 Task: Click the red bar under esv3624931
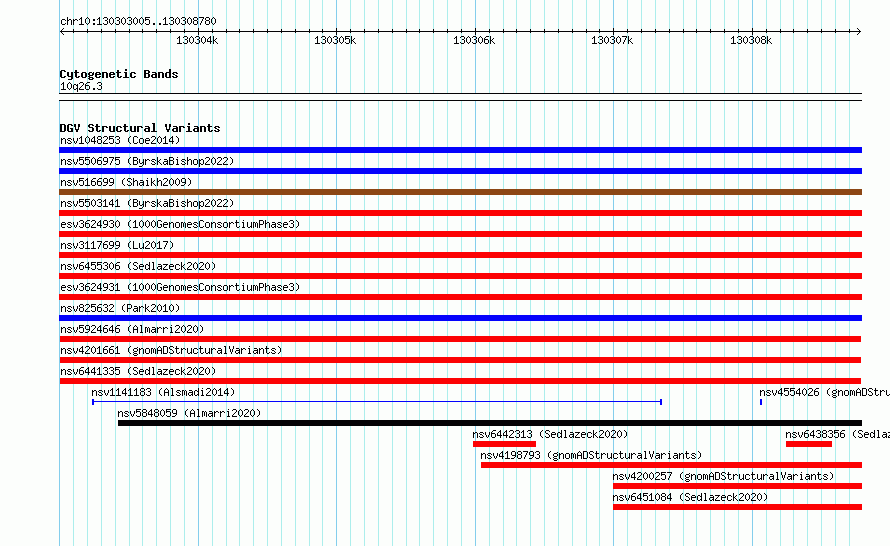click(x=460, y=297)
